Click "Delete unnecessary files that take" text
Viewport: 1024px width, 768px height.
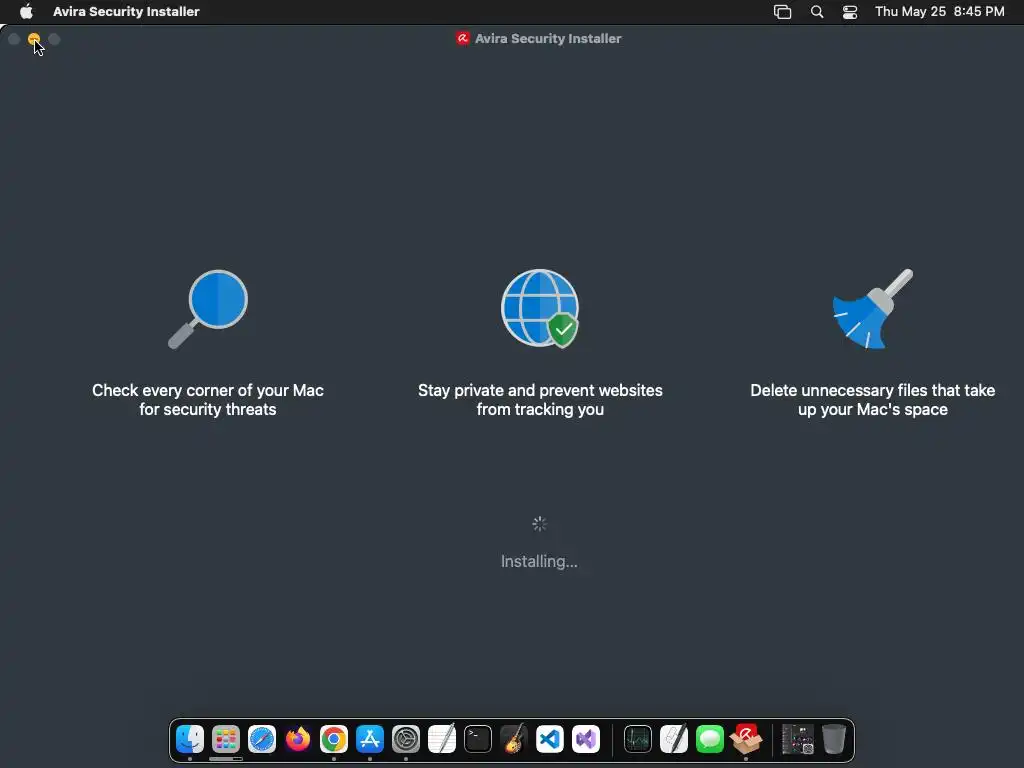click(x=872, y=390)
